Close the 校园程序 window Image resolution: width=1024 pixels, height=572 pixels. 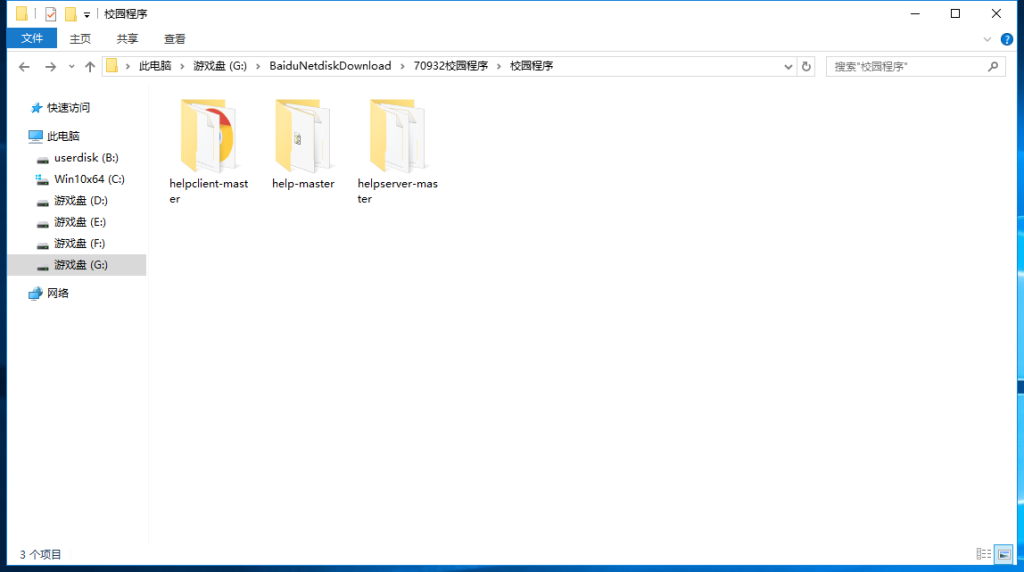coord(996,14)
